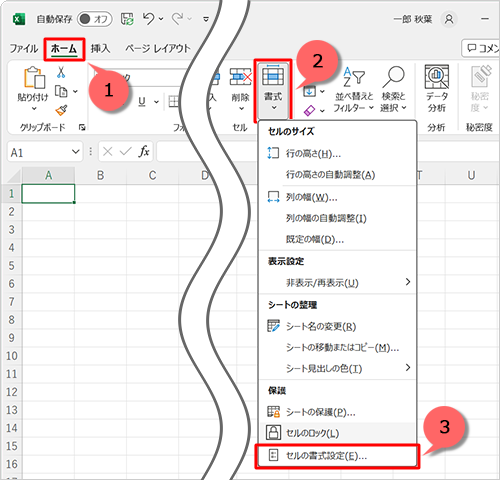Select column B header
500x480 pixels.
(101, 175)
